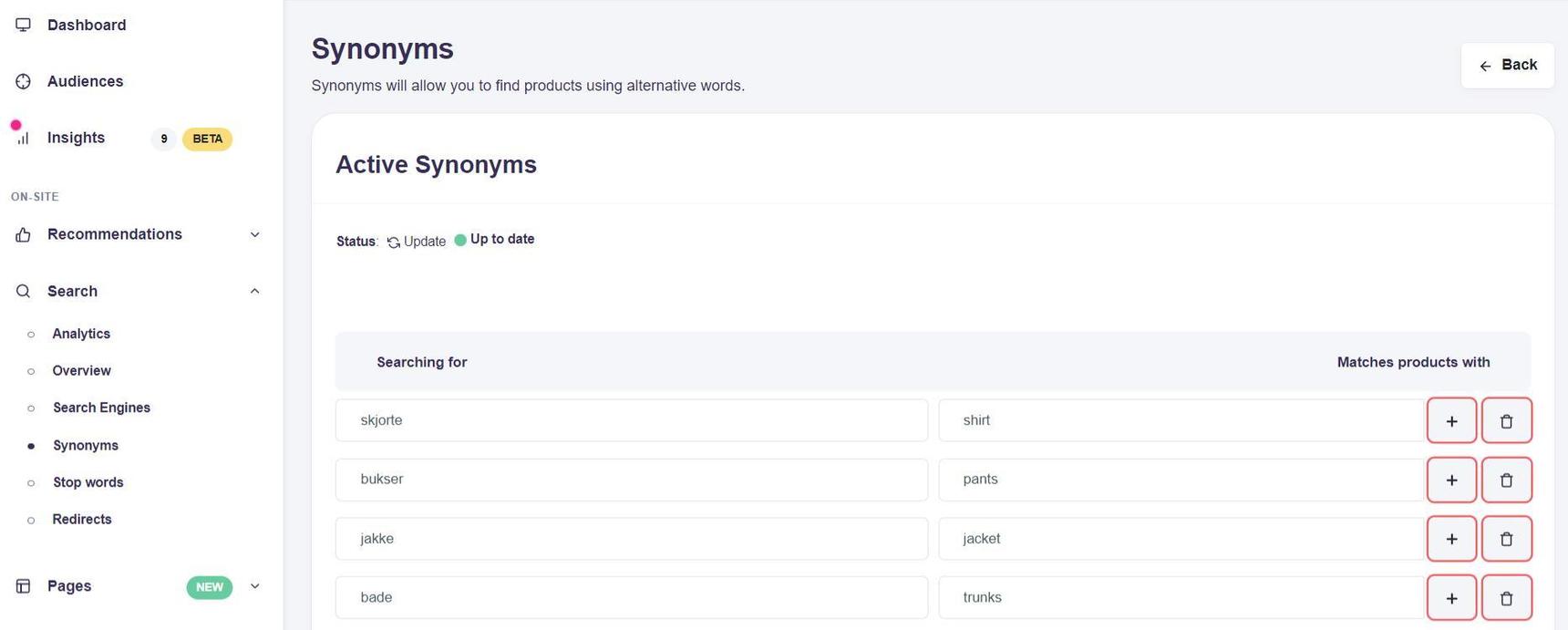
Task: Delete the bade synonym with trash icon
Action: pyautogui.click(x=1506, y=598)
